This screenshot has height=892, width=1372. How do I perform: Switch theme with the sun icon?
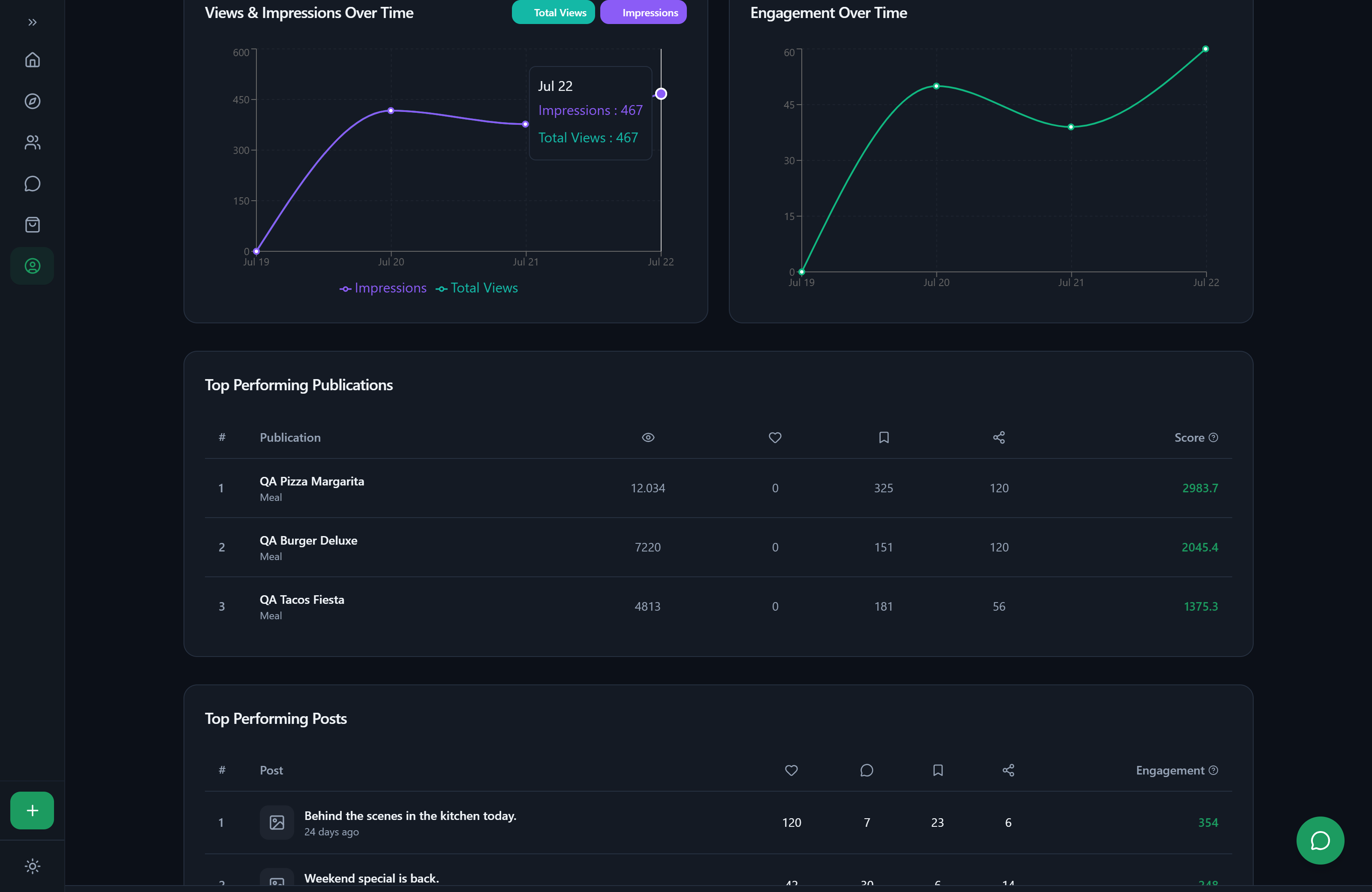[x=32, y=866]
